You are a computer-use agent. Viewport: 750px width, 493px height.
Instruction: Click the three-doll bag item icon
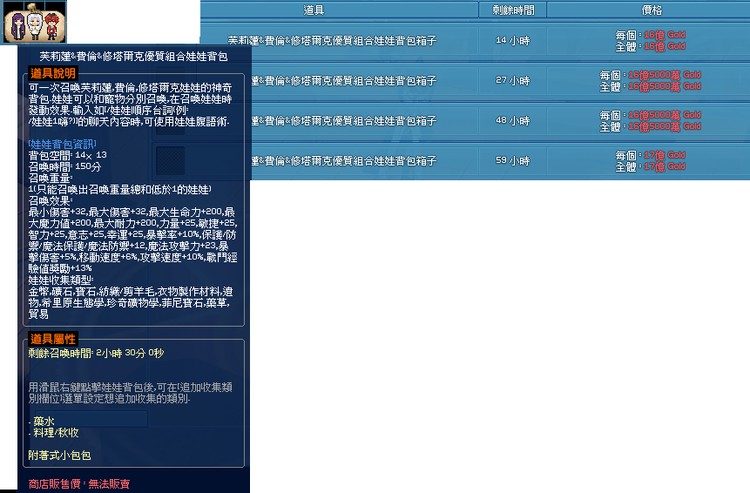point(33,22)
